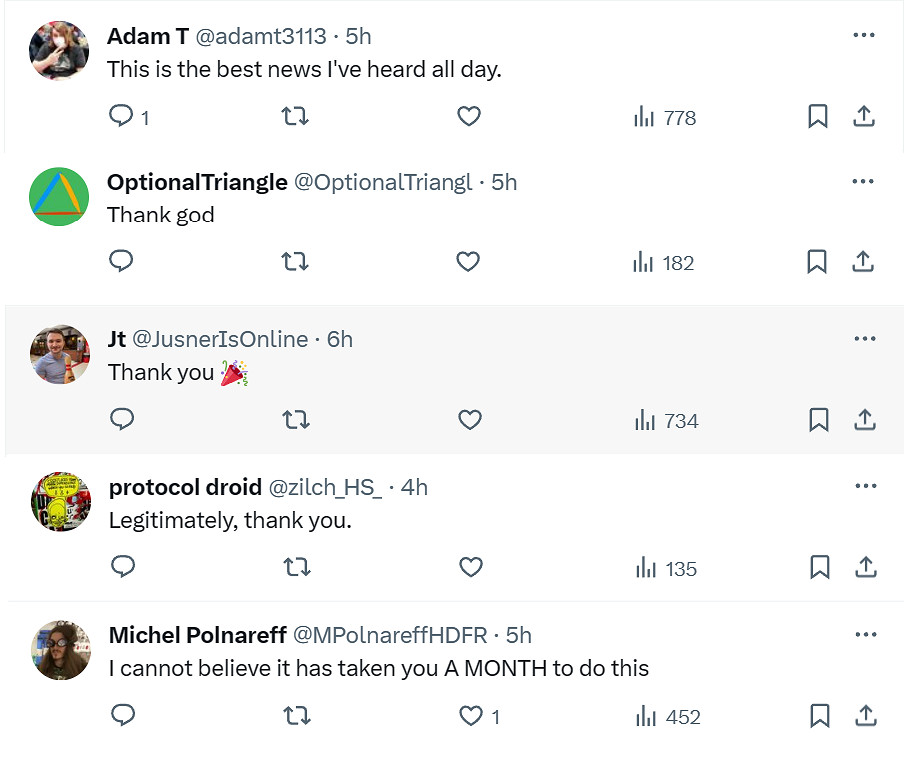This screenshot has height=780, width=904.
Task: Bookmark protocol droid's tweet
Action: click(x=819, y=568)
